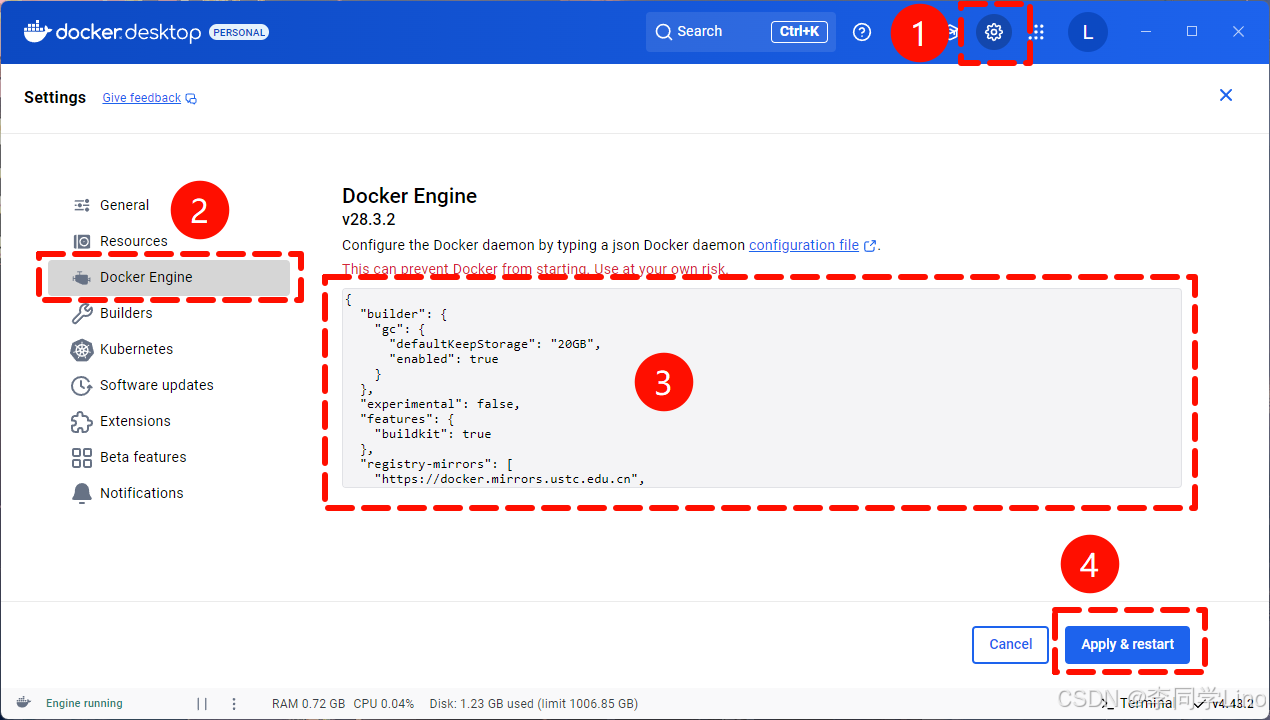
Task: Click the Extensions puzzle icon
Action: click(x=82, y=421)
